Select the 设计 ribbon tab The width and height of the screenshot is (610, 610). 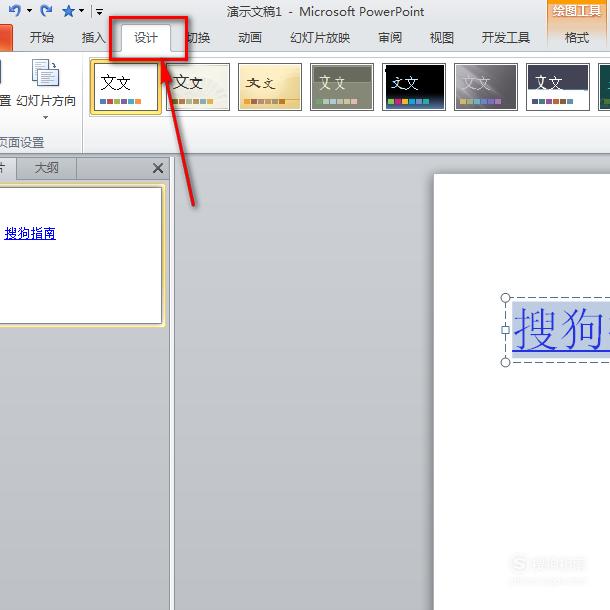click(146, 38)
